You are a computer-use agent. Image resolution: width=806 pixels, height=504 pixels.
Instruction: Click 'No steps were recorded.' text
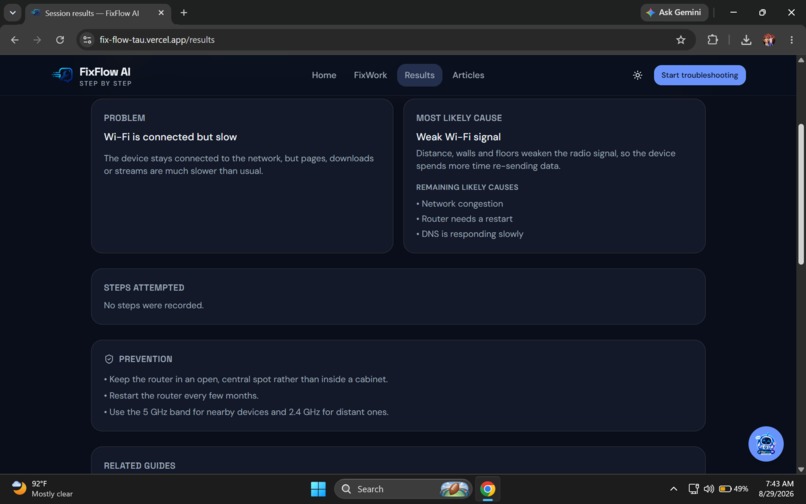coord(154,305)
